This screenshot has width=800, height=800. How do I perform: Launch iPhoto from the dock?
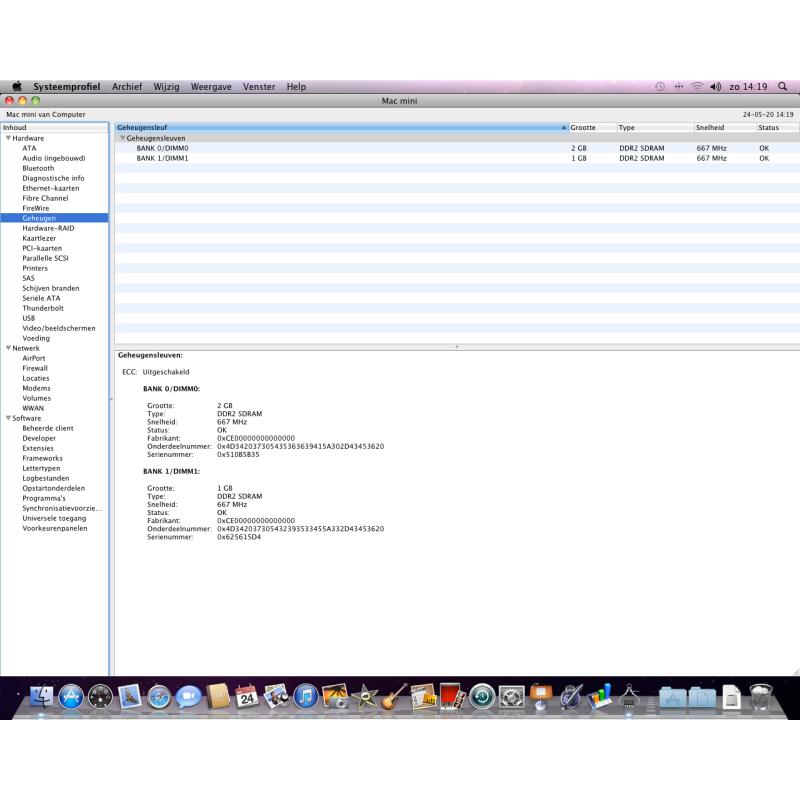pos(335,697)
